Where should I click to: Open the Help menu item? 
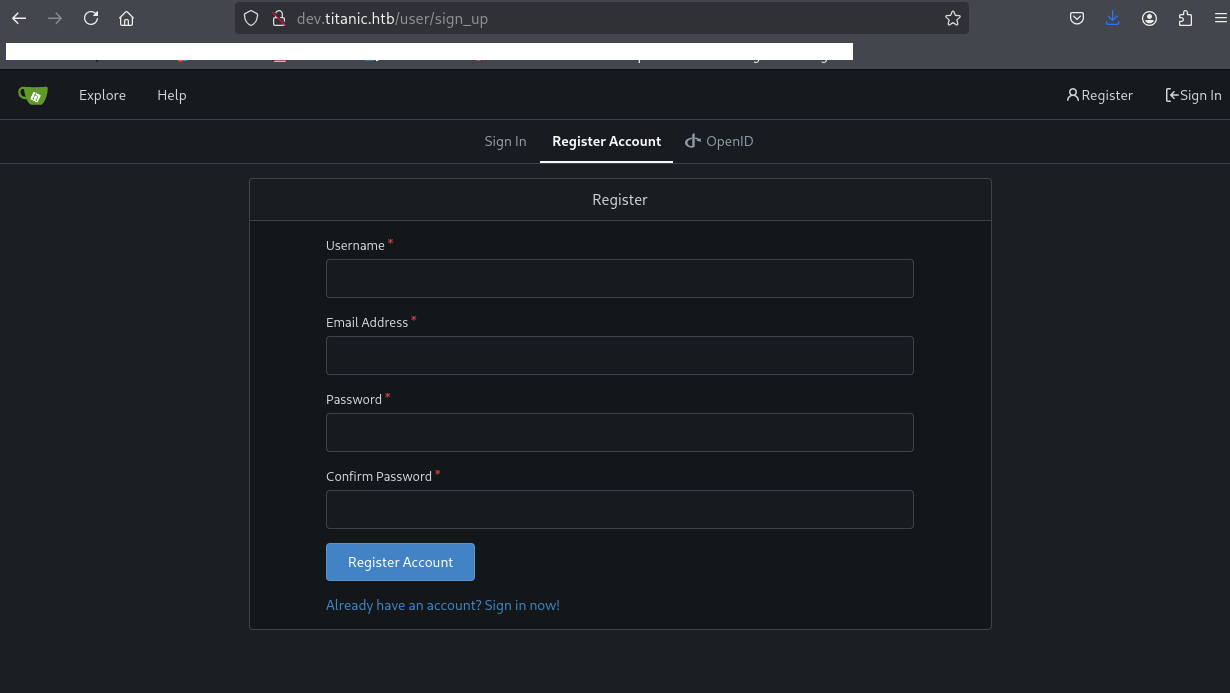[171, 95]
